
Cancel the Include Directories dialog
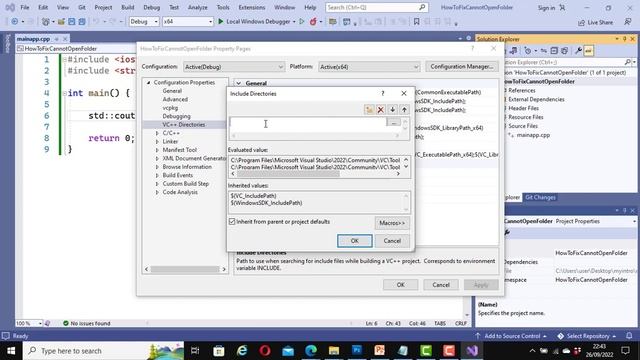tap(392, 241)
